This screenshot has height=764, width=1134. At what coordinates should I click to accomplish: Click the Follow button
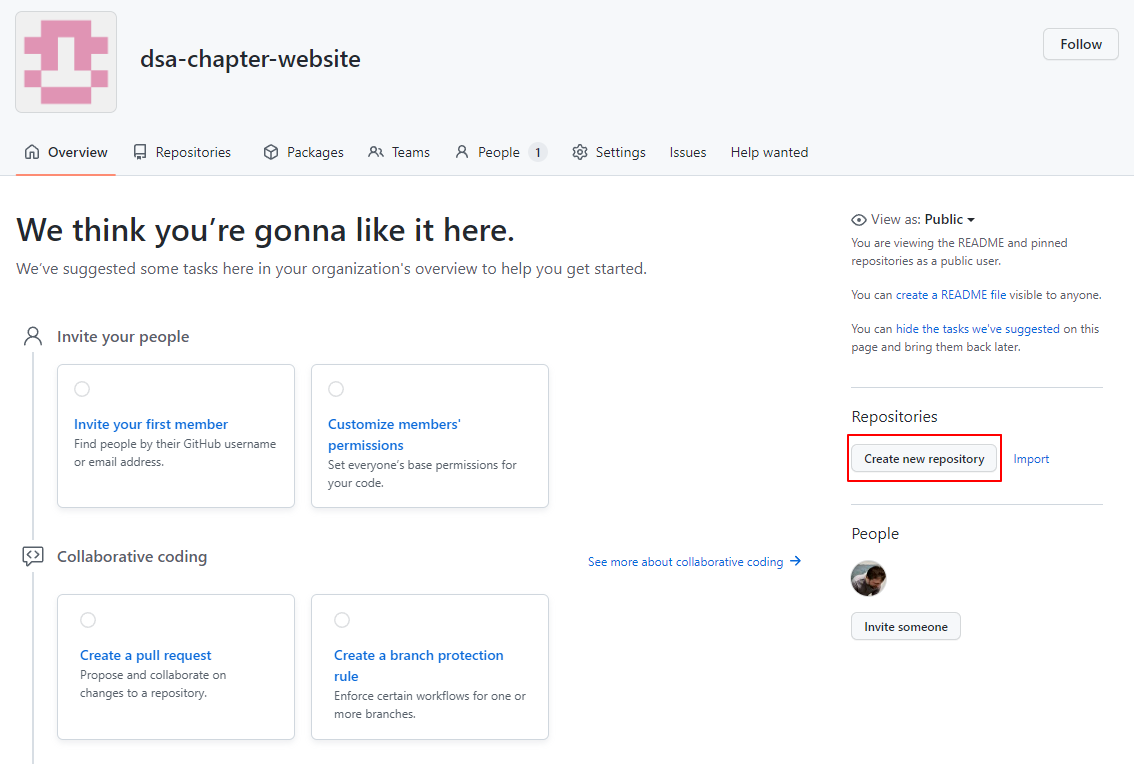point(1080,44)
